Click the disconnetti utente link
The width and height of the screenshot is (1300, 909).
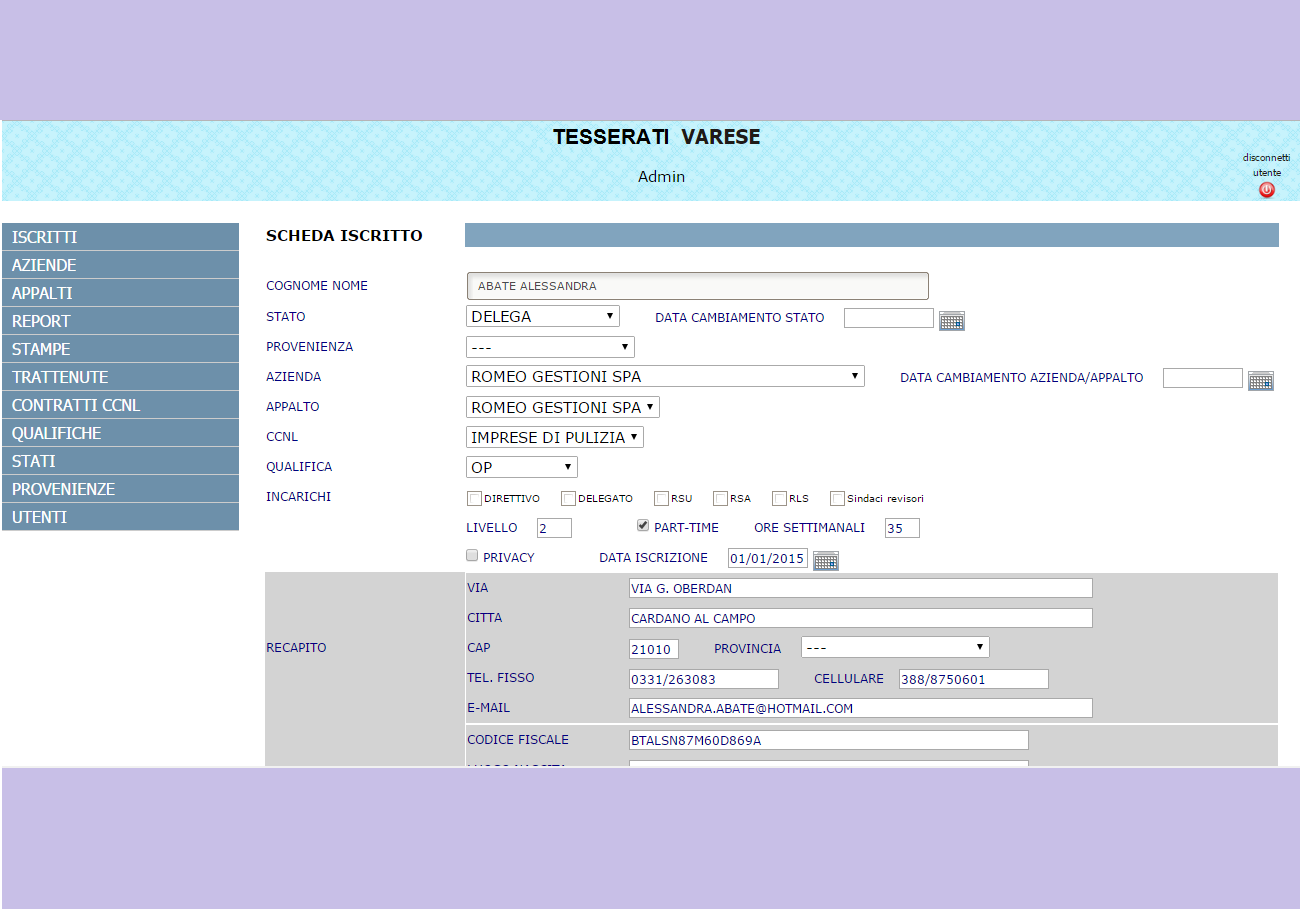tap(1266, 165)
